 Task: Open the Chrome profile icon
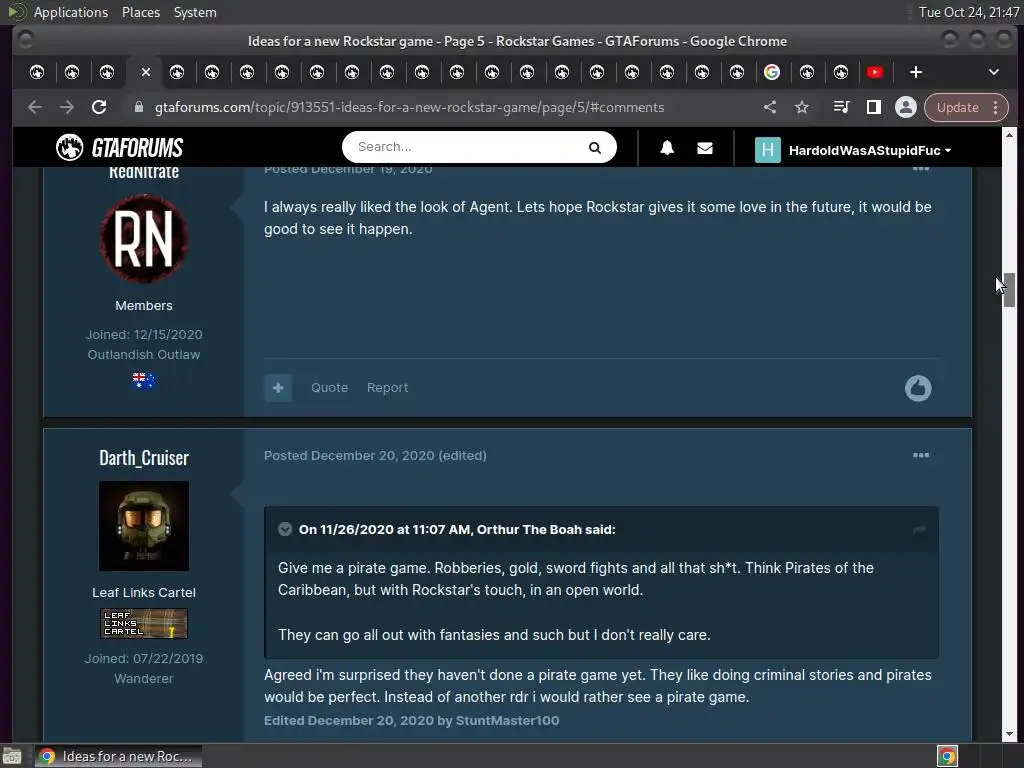[905, 107]
